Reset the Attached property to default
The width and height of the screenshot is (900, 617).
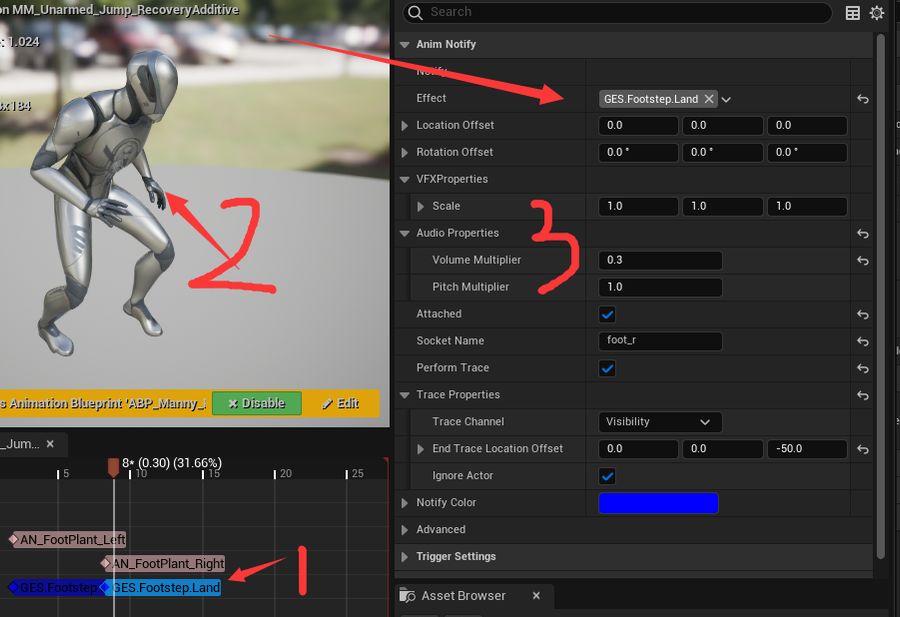point(863,315)
